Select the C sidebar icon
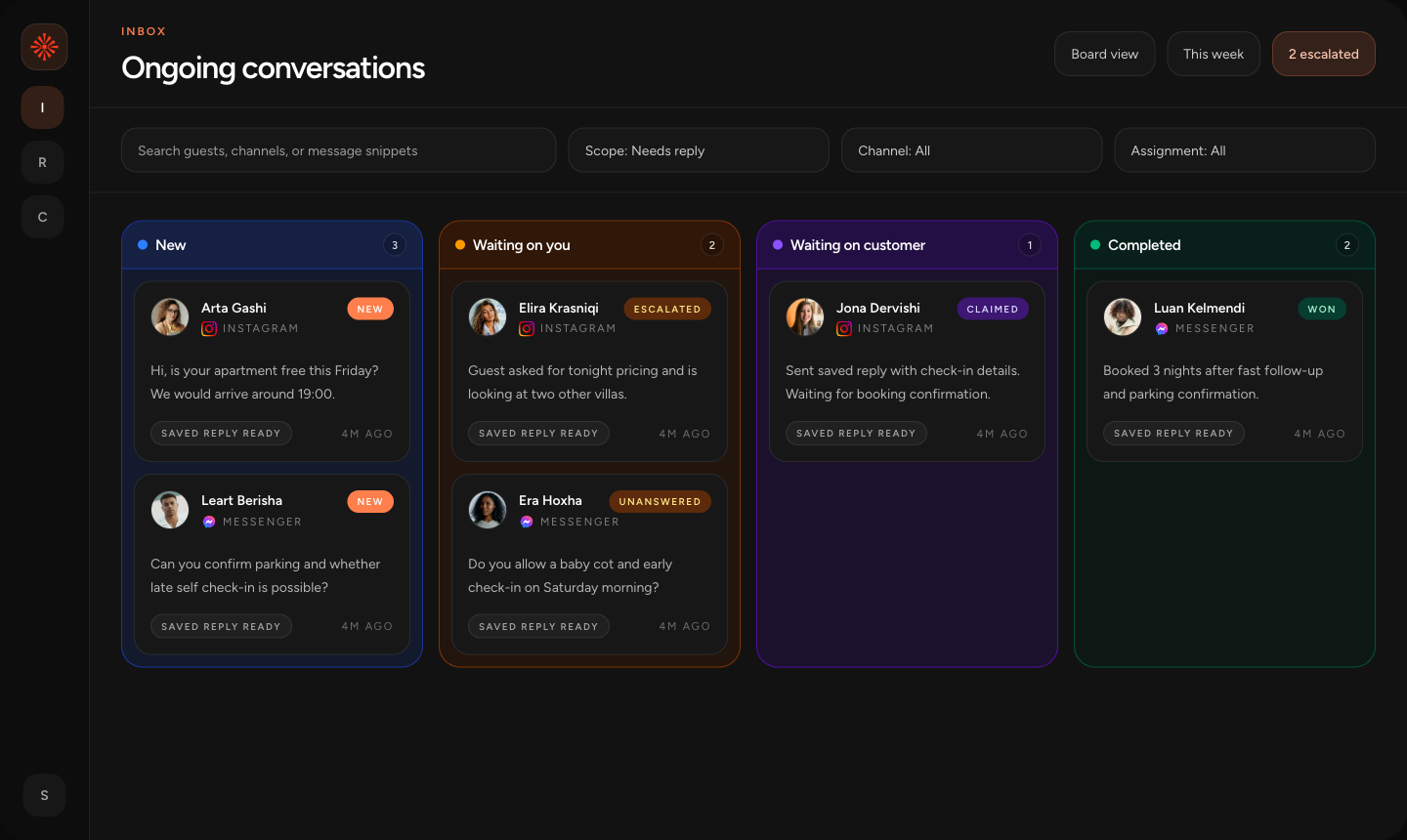This screenshot has width=1407, height=840. [42, 217]
